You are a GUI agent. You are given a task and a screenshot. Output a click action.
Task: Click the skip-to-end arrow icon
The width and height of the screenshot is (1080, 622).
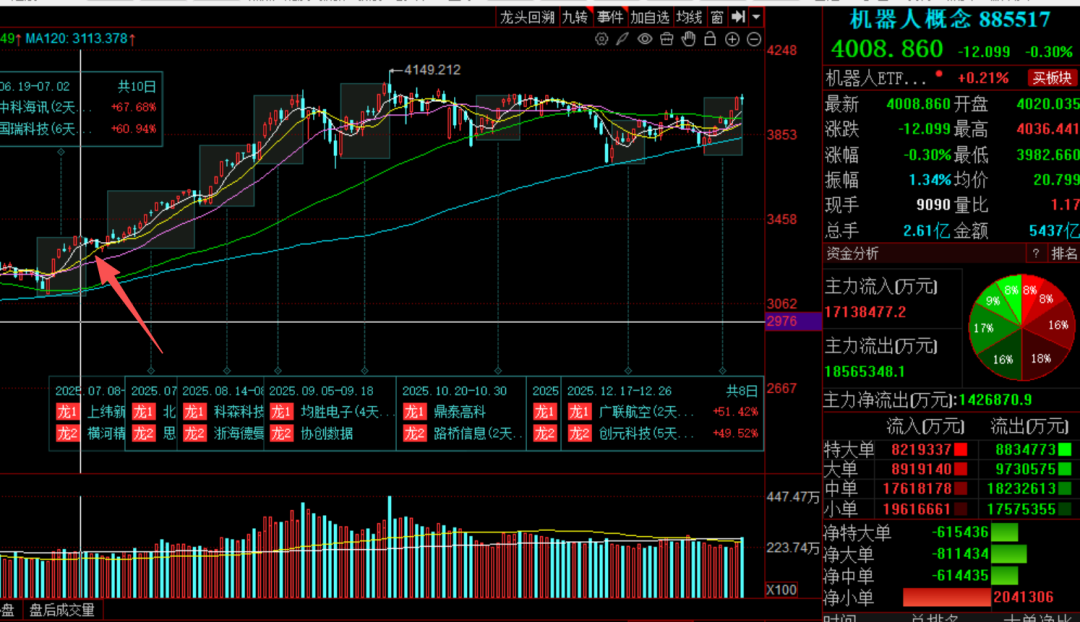[739, 17]
